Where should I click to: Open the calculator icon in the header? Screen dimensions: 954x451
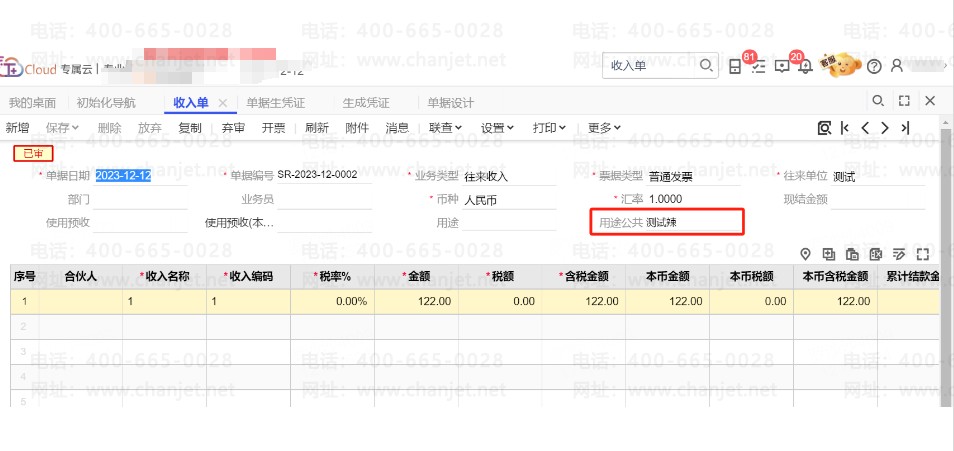(735, 66)
